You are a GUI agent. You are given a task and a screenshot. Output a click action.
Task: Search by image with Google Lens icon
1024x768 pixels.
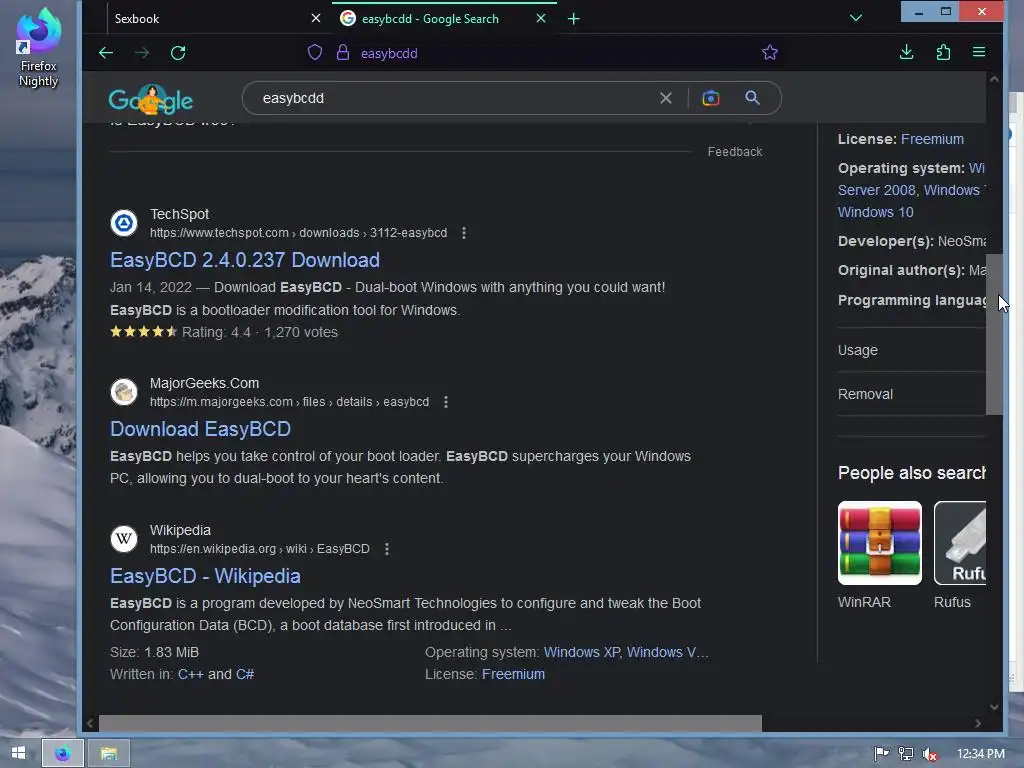711,98
